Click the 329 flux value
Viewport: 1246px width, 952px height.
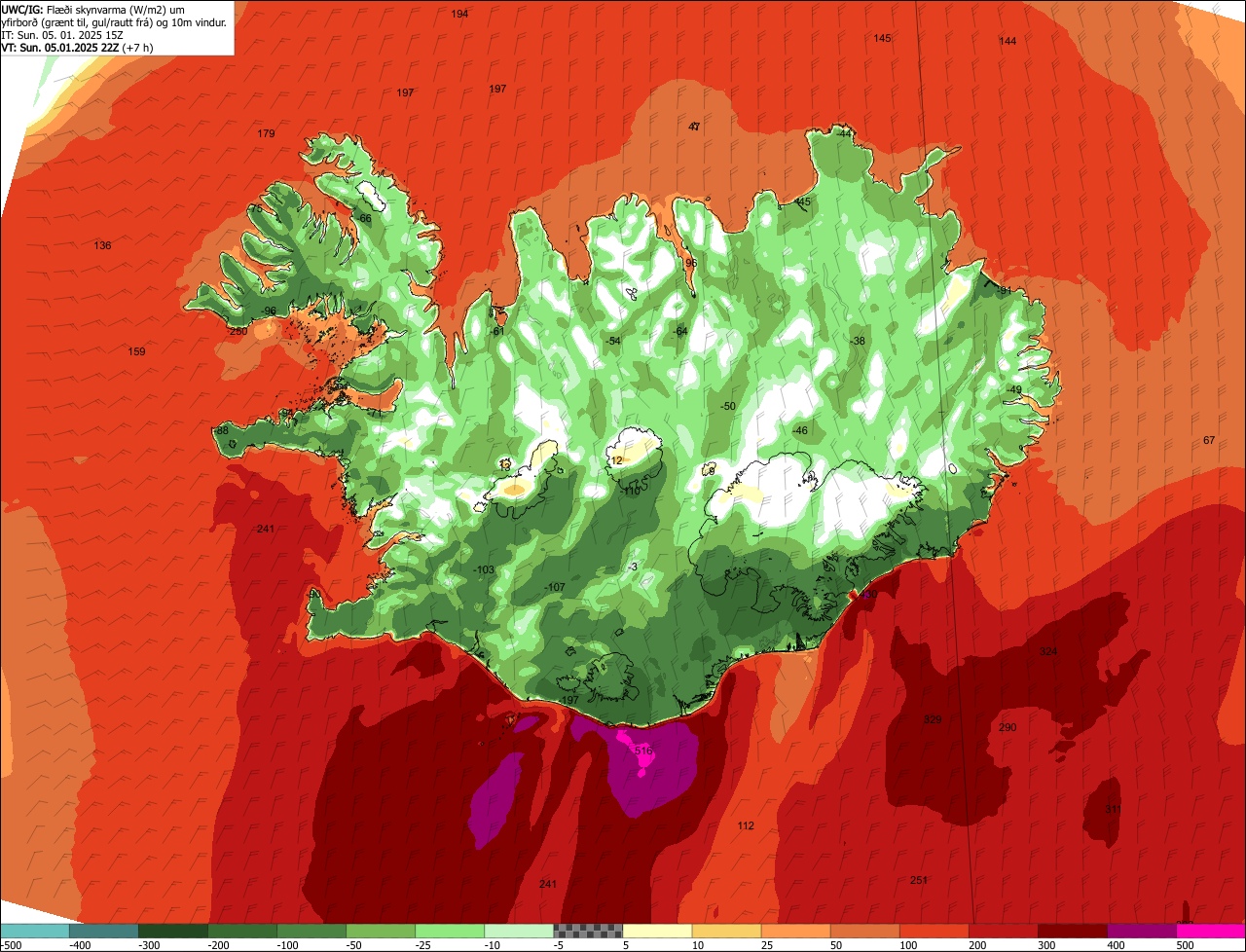[933, 719]
